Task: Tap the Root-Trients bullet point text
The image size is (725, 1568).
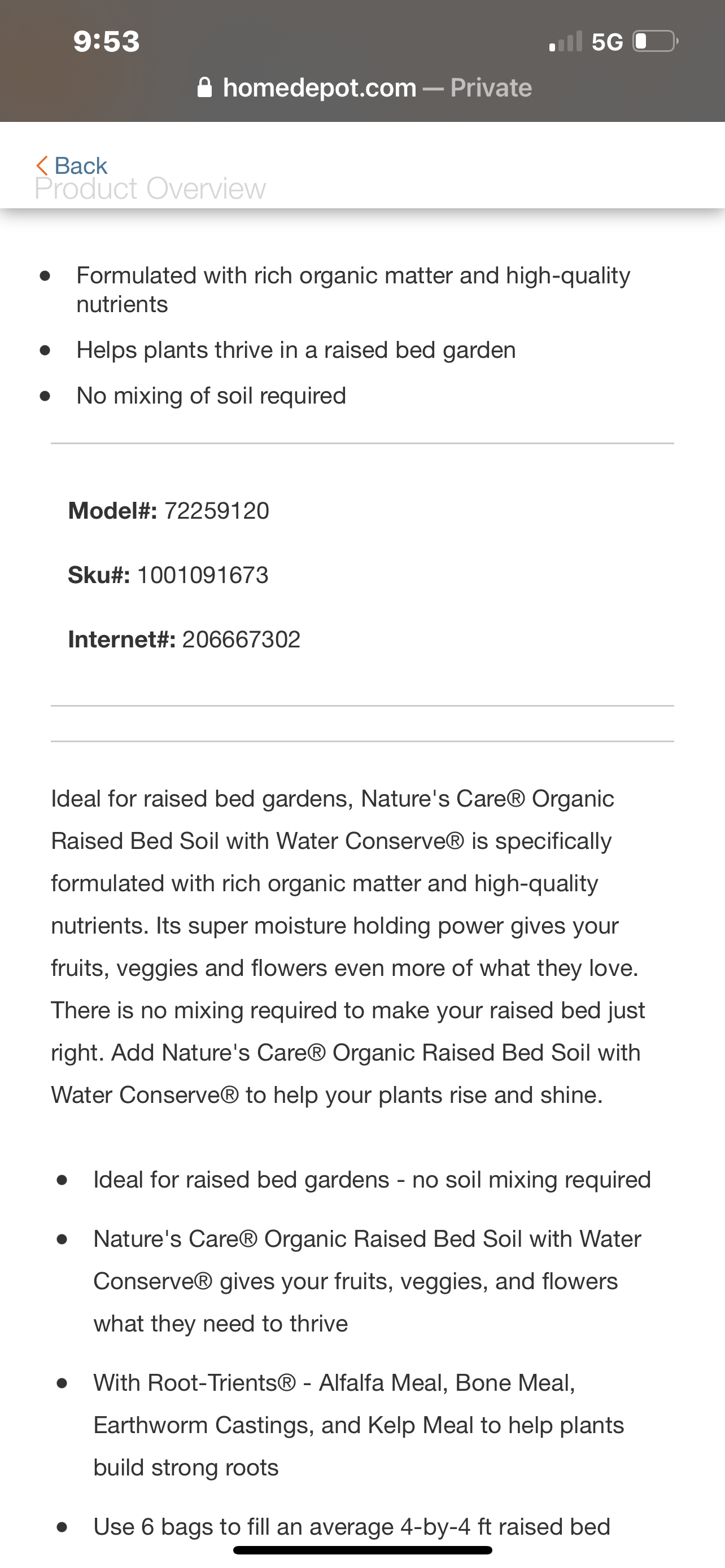Action: click(358, 1425)
